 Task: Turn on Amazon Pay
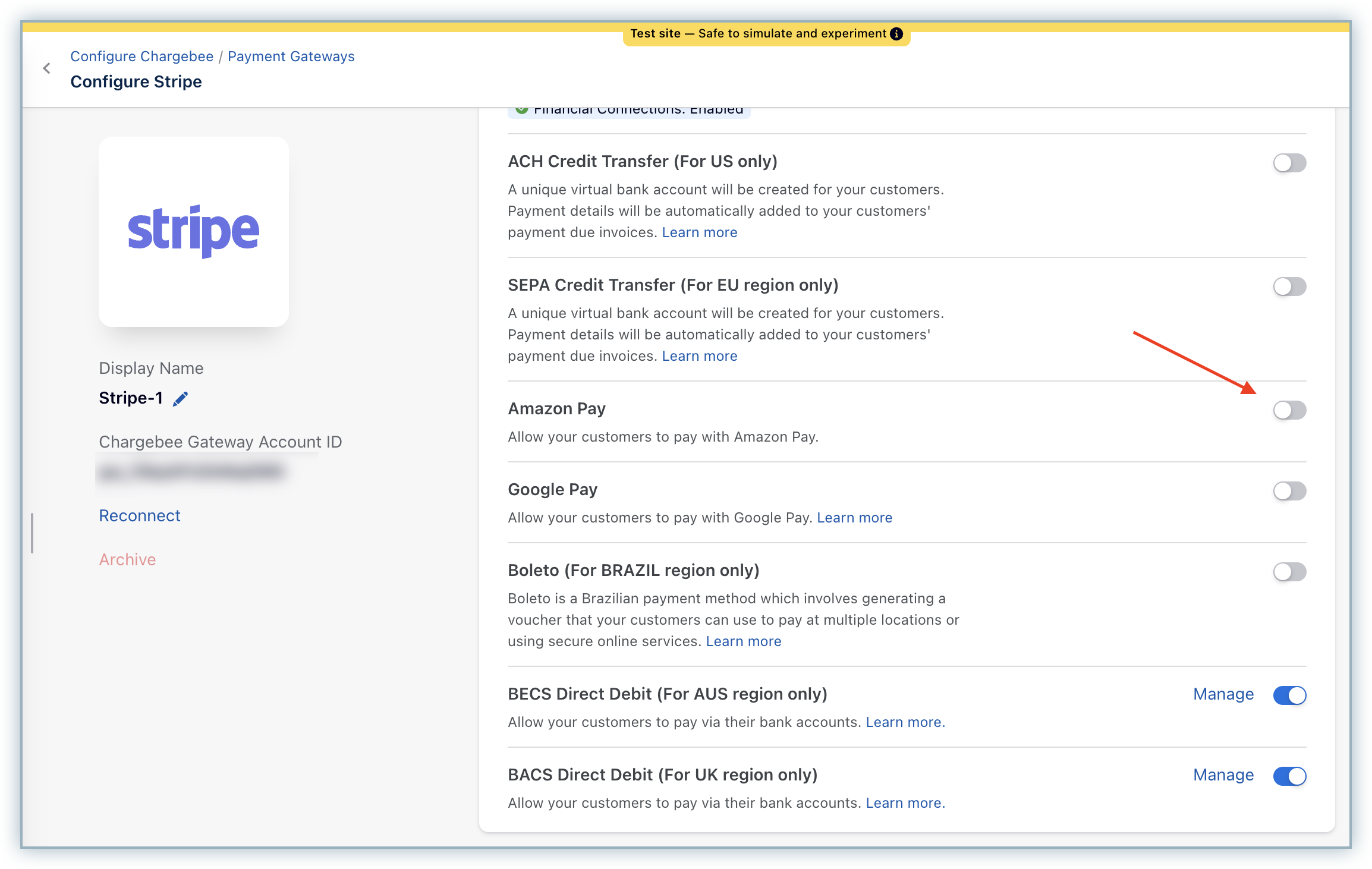pos(1289,410)
